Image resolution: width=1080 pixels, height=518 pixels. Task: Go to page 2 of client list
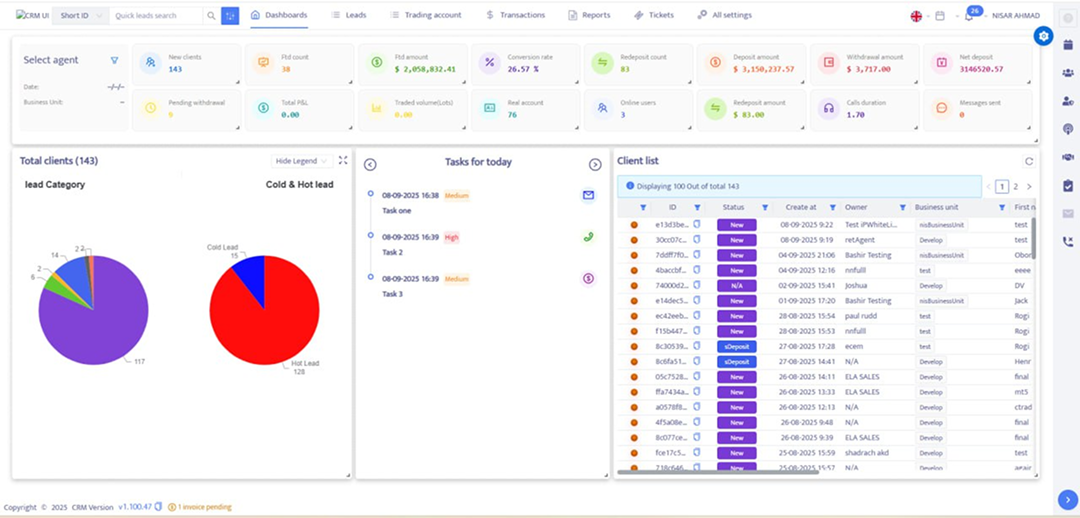[x=1014, y=187]
